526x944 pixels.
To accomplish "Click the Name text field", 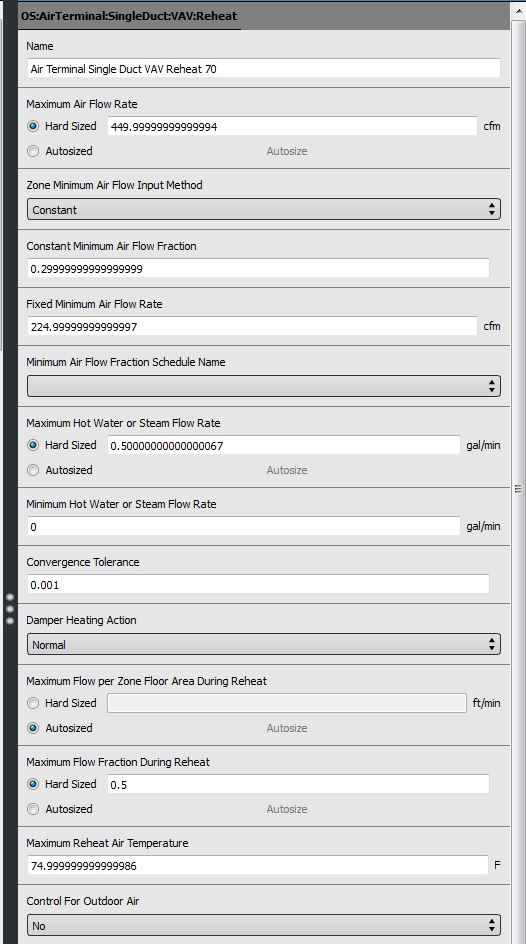I will pyautogui.click(x=264, y=68).
